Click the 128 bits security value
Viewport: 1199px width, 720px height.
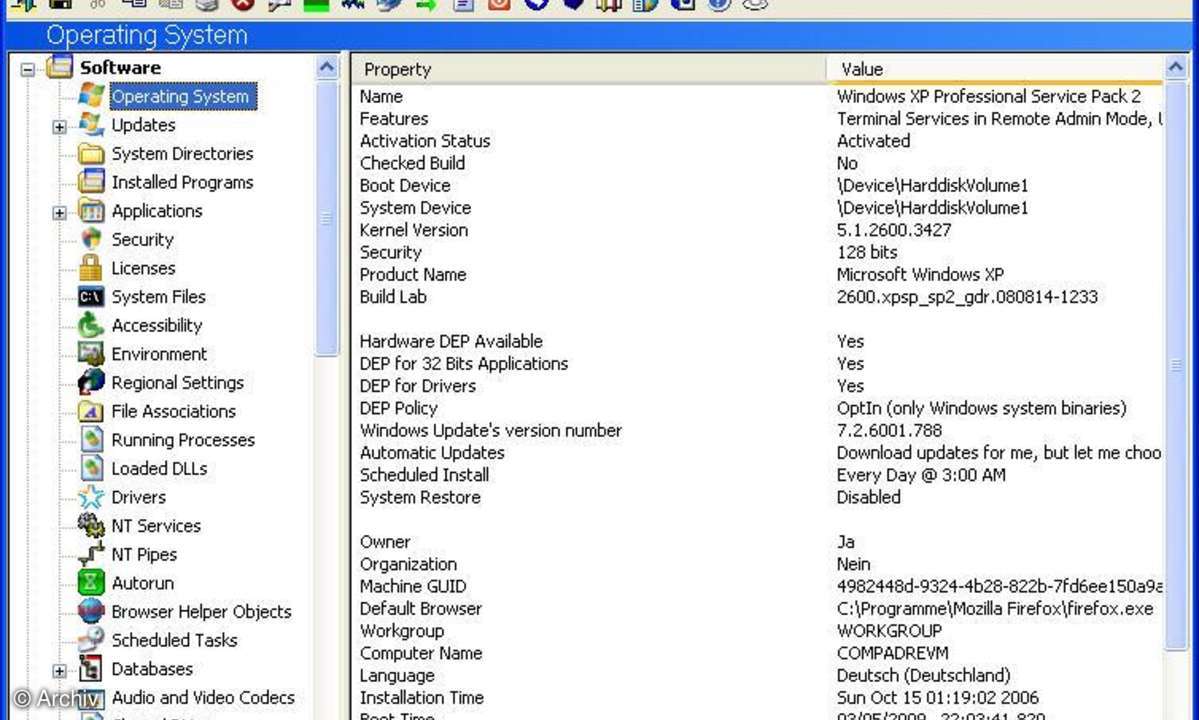pos(867,252)
